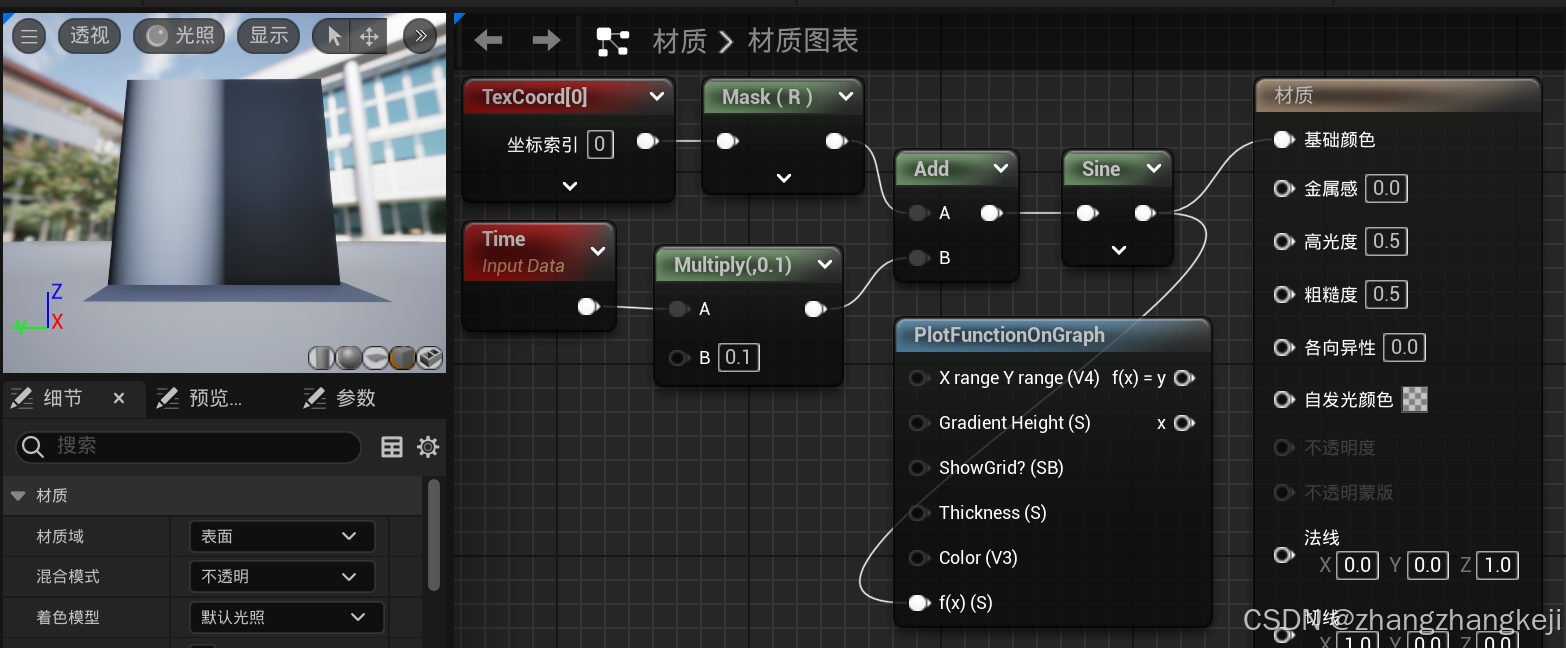
Task: Click the Add node A input pin
Action: 918,213
